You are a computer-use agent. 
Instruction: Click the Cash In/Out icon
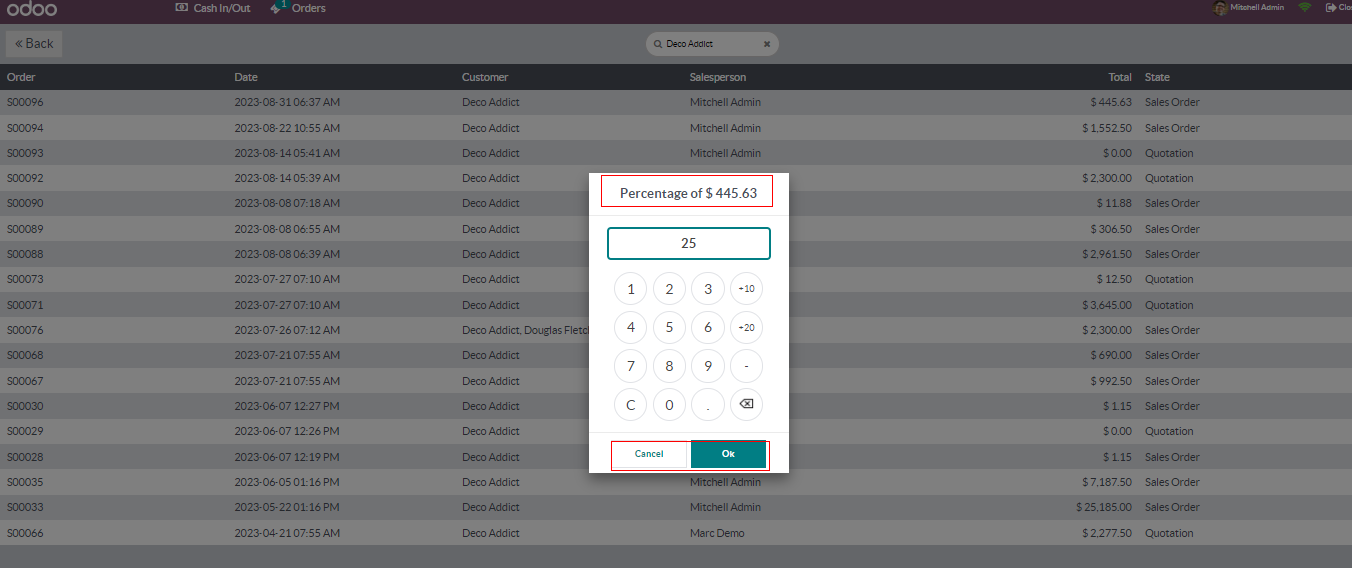[181, 8]
